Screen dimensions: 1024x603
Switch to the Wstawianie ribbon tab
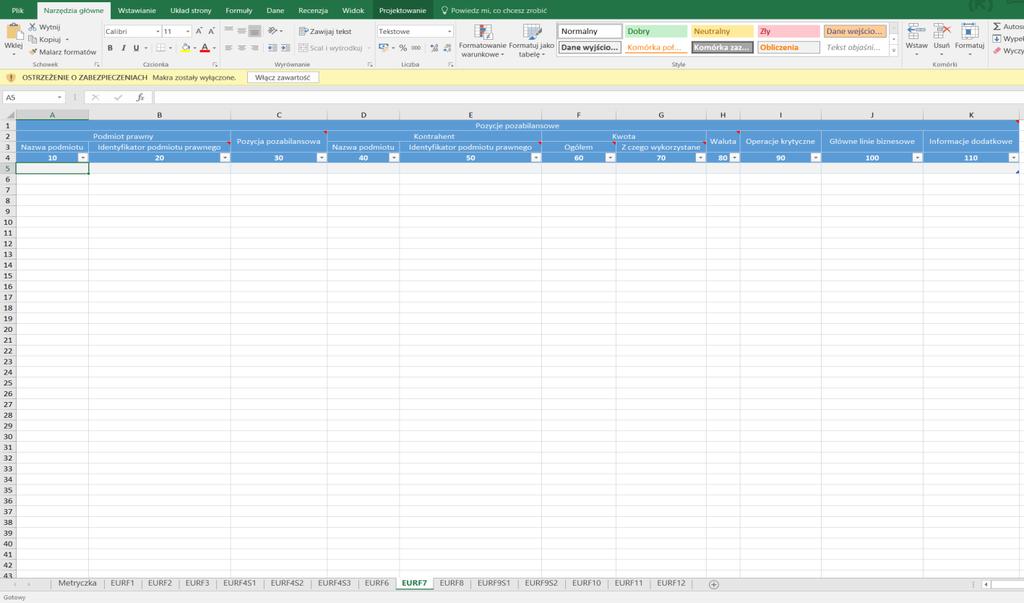coord(136,10)
